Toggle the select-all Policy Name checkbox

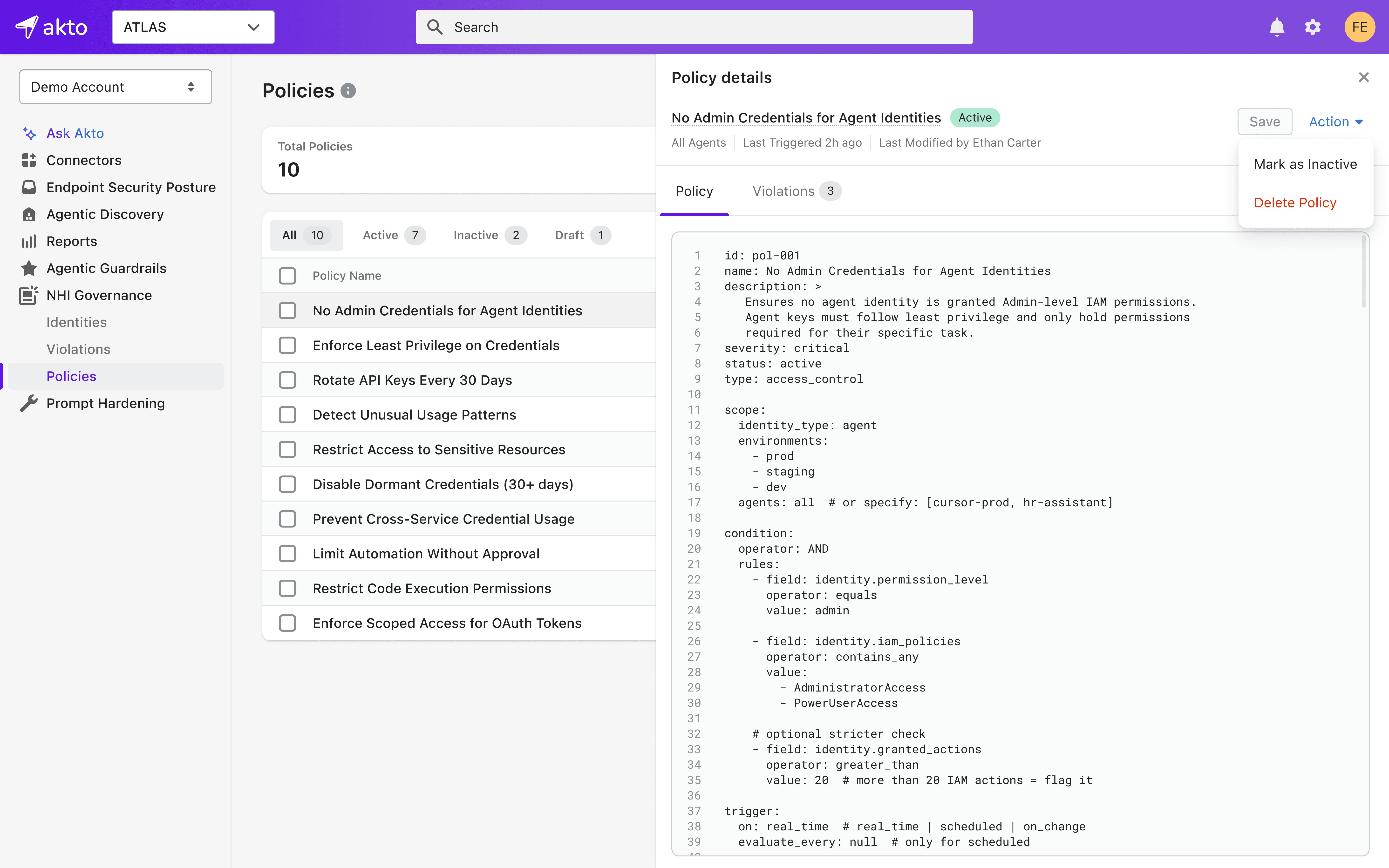(x=287, y=276)
